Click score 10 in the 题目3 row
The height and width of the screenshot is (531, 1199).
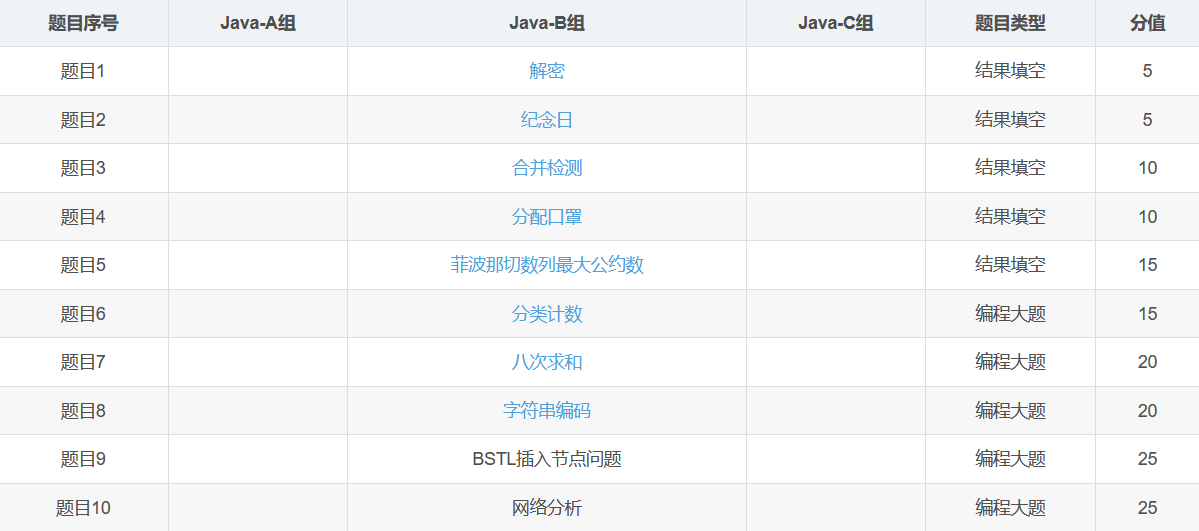[1147, 168]
